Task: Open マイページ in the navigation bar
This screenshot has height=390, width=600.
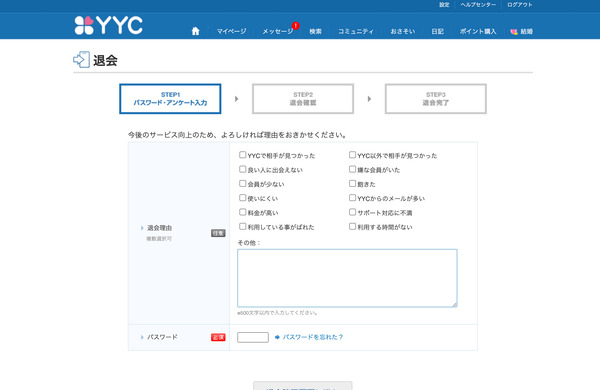Action: (231, 31)
